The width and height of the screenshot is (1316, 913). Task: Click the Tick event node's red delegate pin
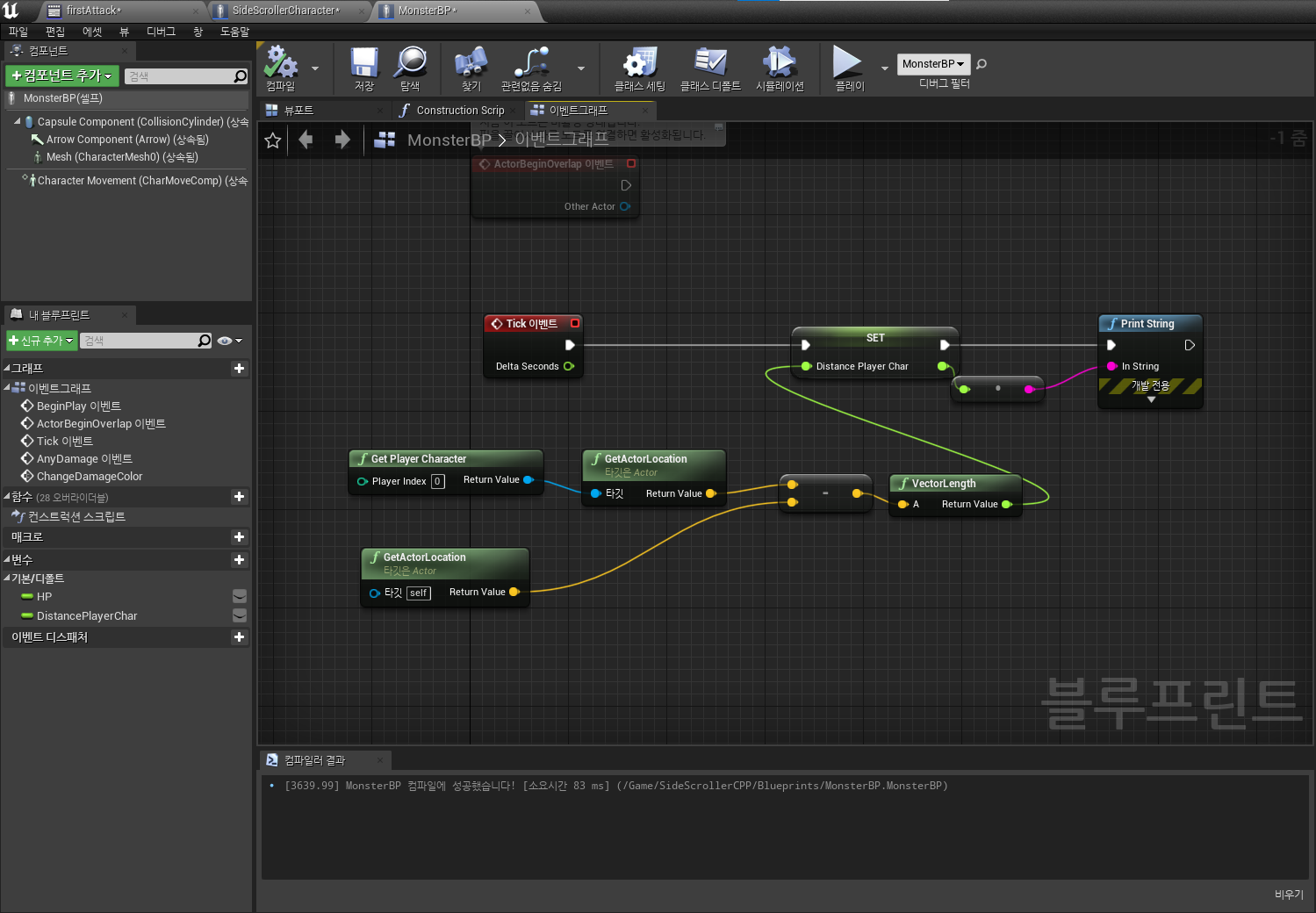pos(575,323)
